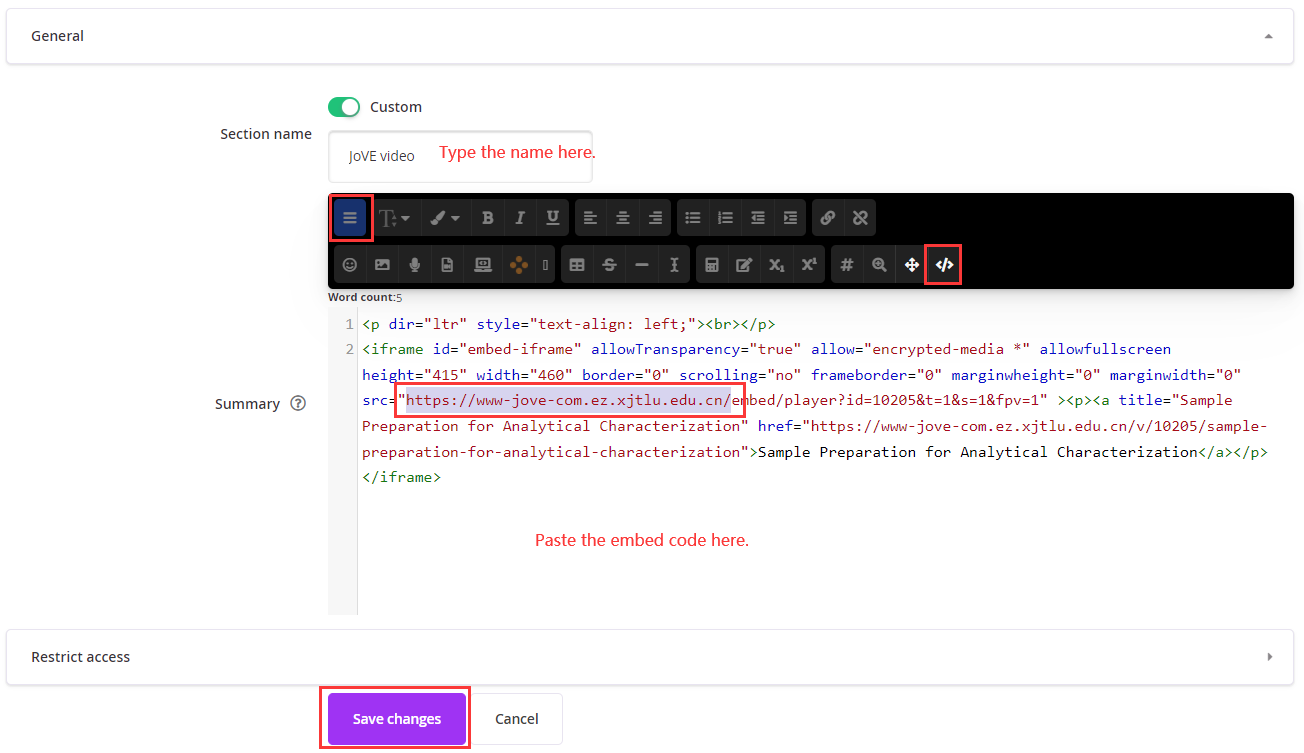Outdent the paragraph
Screen dimensions: 1304x753
[x=758, y=218]
